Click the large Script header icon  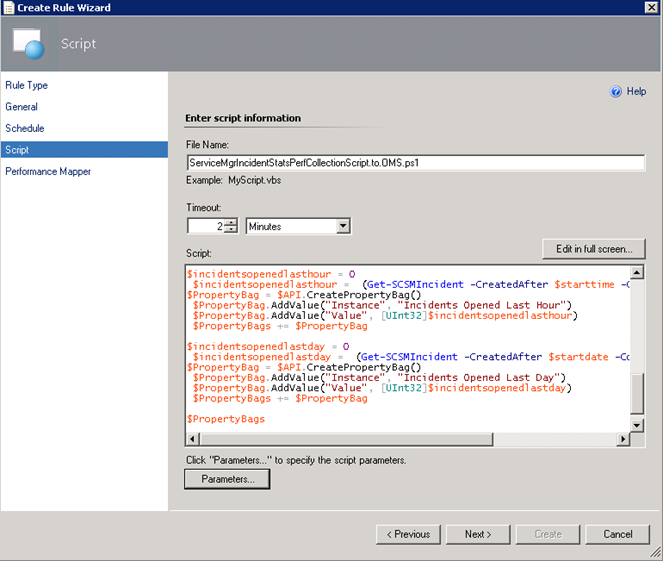pos(29,43)
